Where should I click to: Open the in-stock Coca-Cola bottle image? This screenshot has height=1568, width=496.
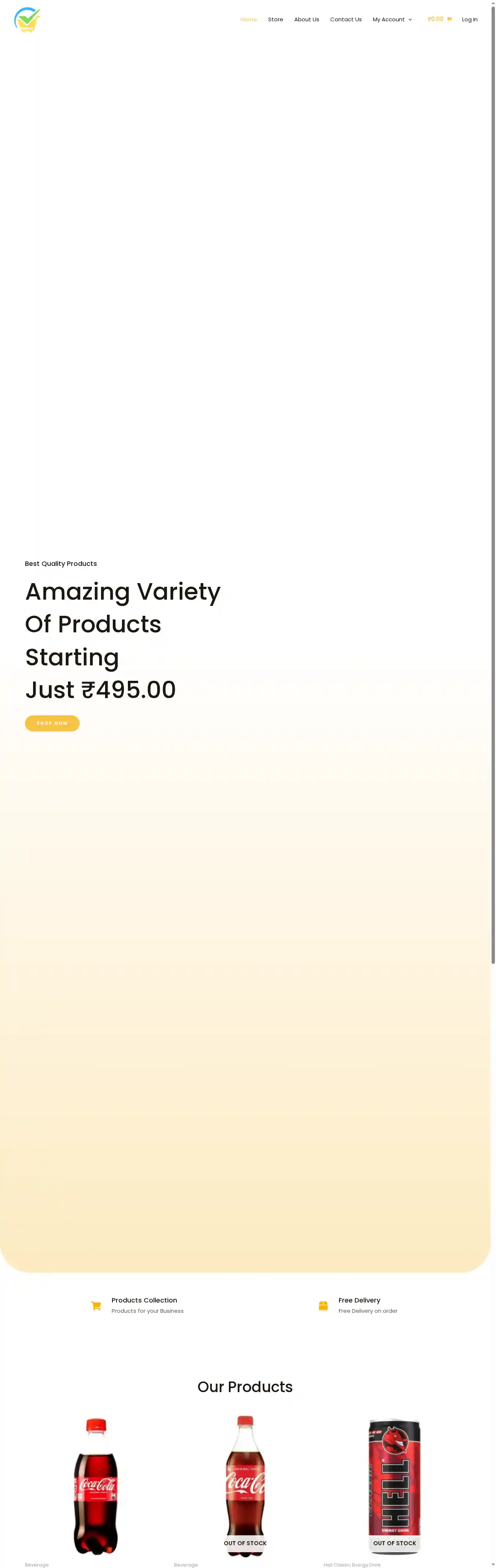[96, 1485]
